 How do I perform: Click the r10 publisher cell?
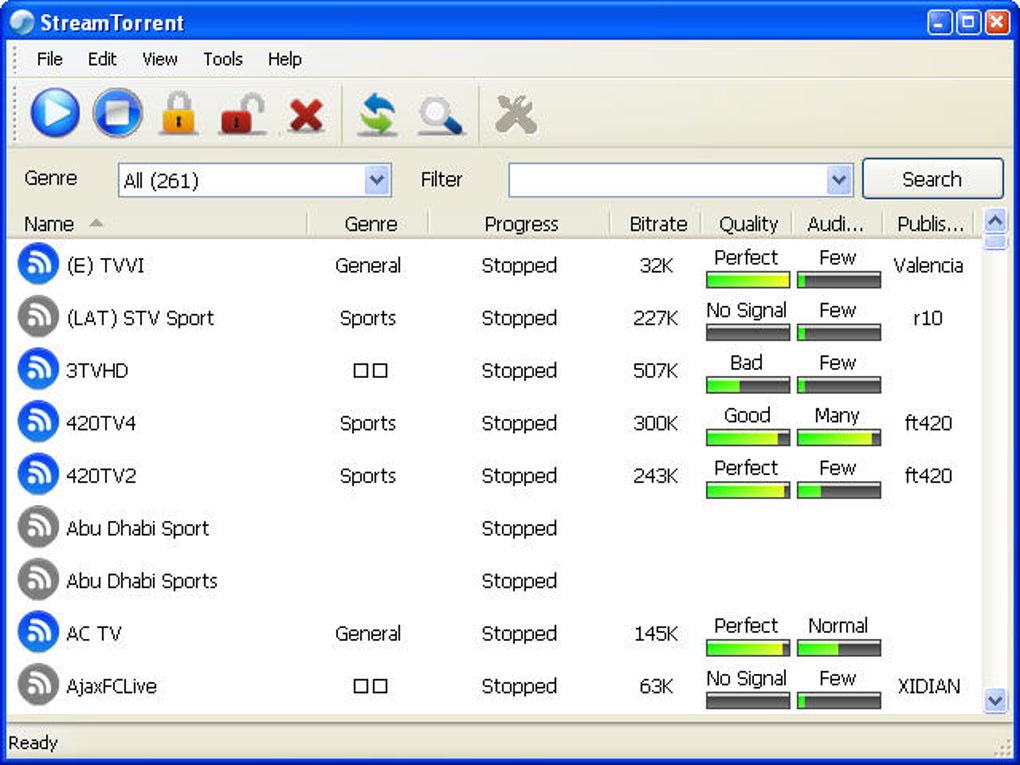tap(928, 318)
